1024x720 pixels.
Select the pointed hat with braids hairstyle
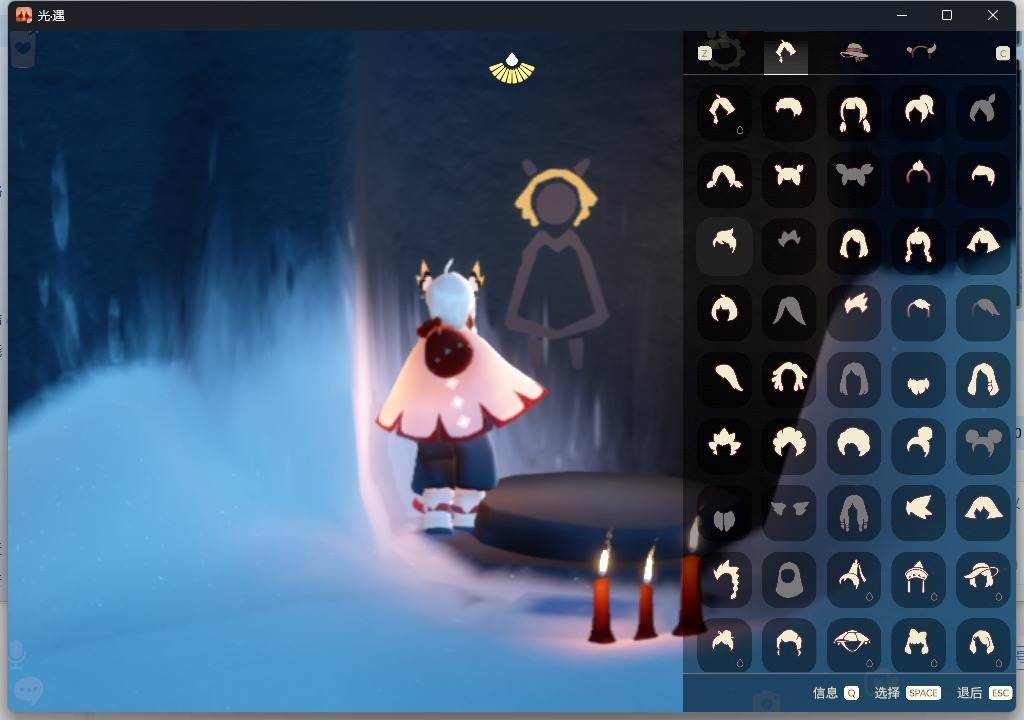click(918, 578)
